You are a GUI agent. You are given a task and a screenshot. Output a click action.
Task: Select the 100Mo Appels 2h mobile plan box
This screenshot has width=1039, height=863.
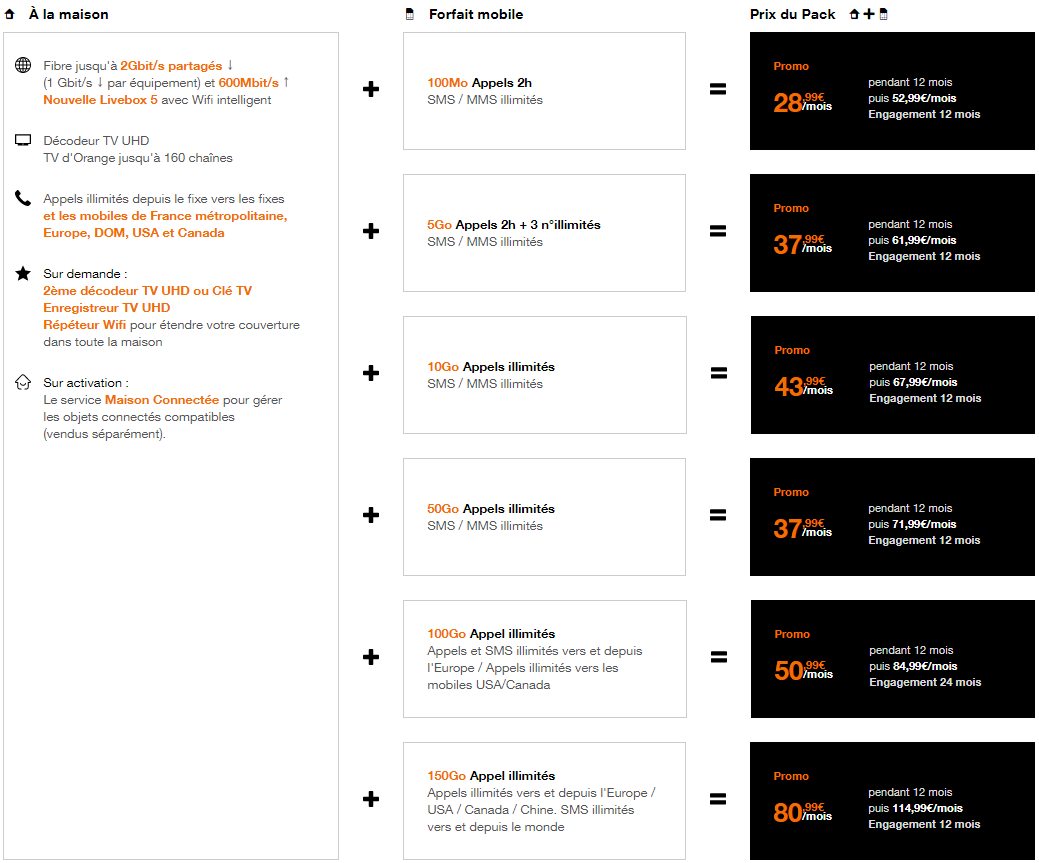click(544, 91)
